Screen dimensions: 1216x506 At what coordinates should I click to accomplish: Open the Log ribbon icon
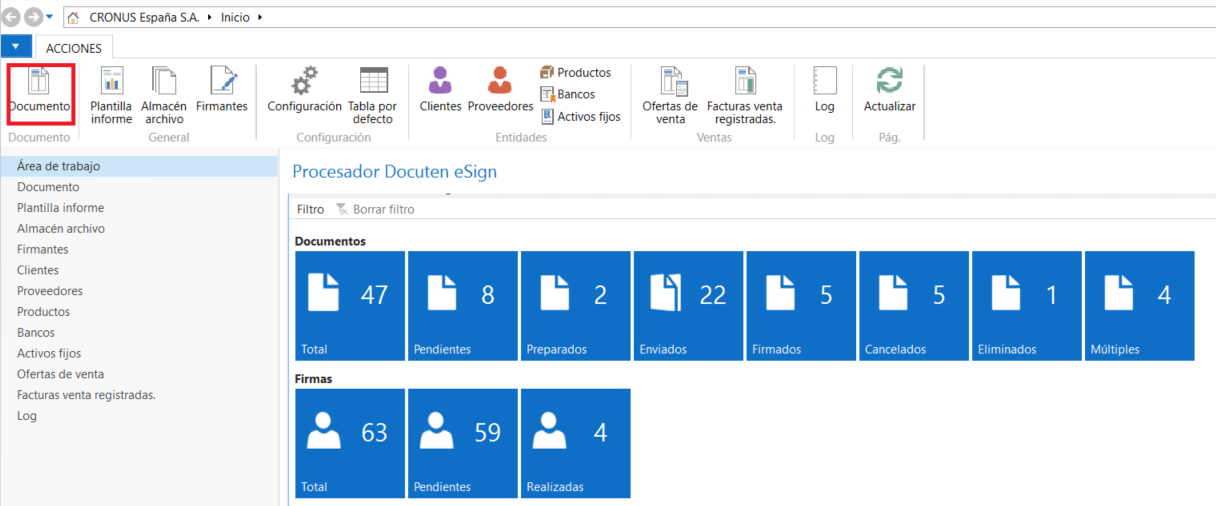[825, 90]
